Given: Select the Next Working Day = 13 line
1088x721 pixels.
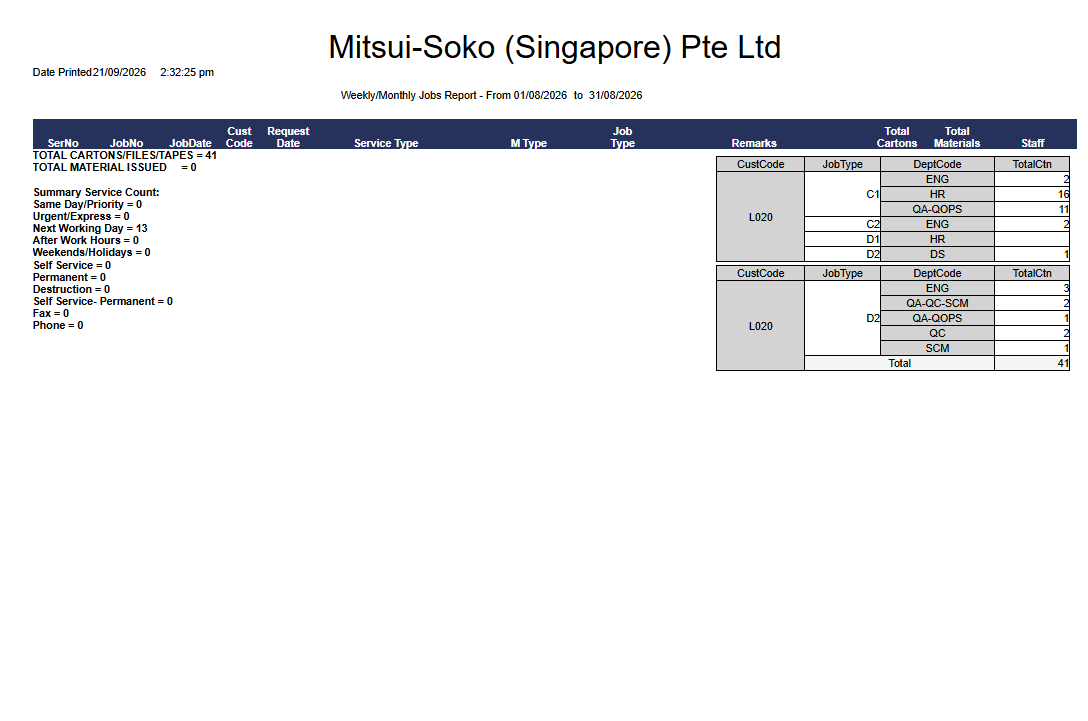Looking at the screenshot, I should pos(90,228).
